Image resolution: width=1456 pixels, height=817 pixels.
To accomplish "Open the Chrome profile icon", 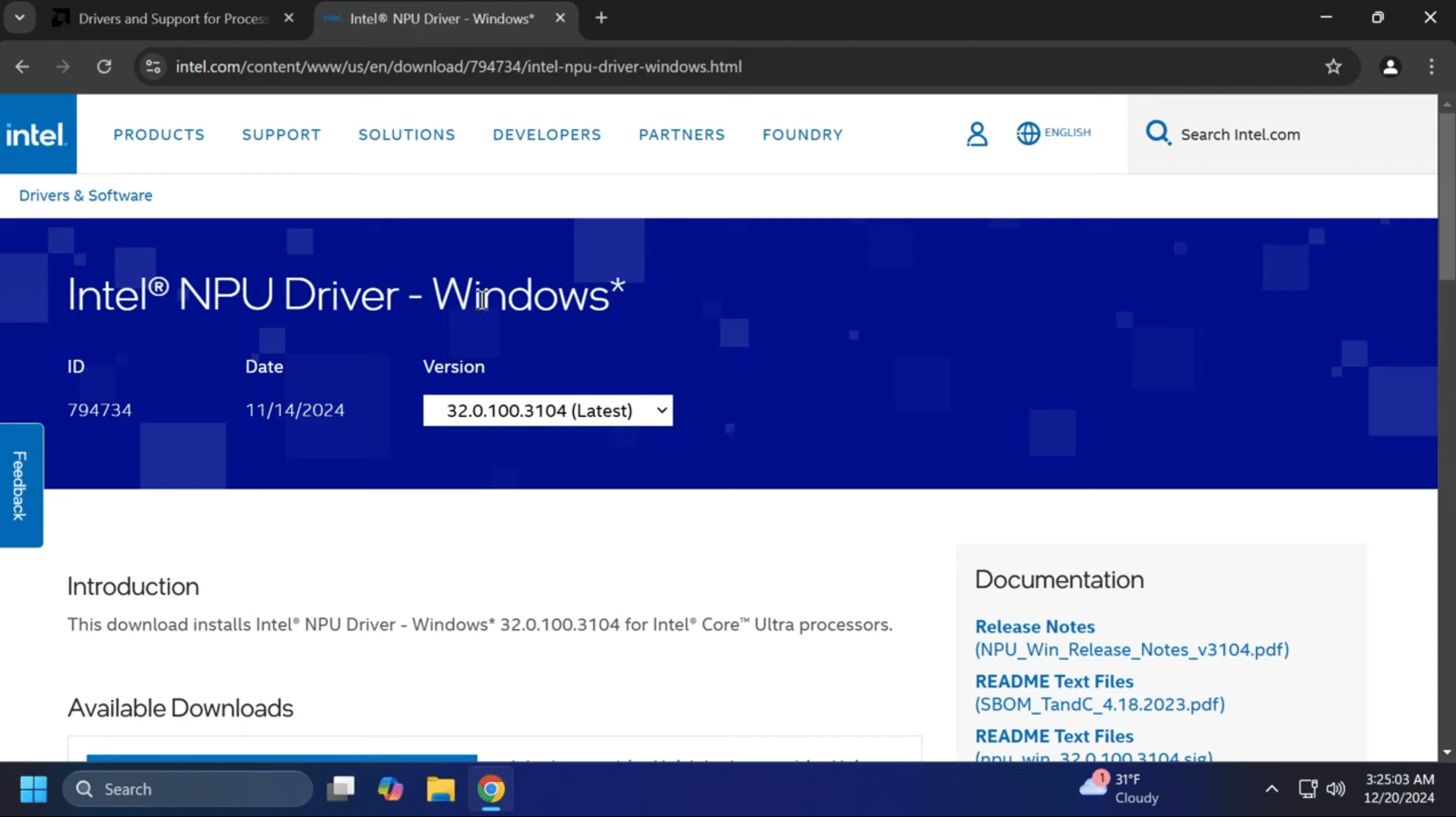I will pyautogui.click(x=1390, y=67).
